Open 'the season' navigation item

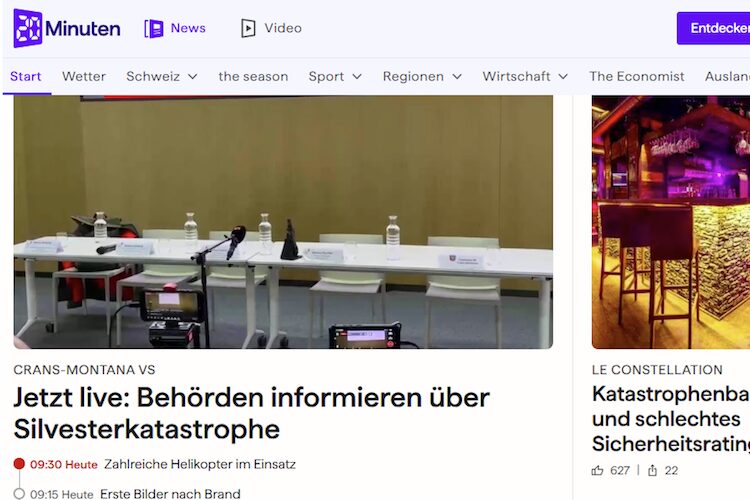click(x=253, y=77)
